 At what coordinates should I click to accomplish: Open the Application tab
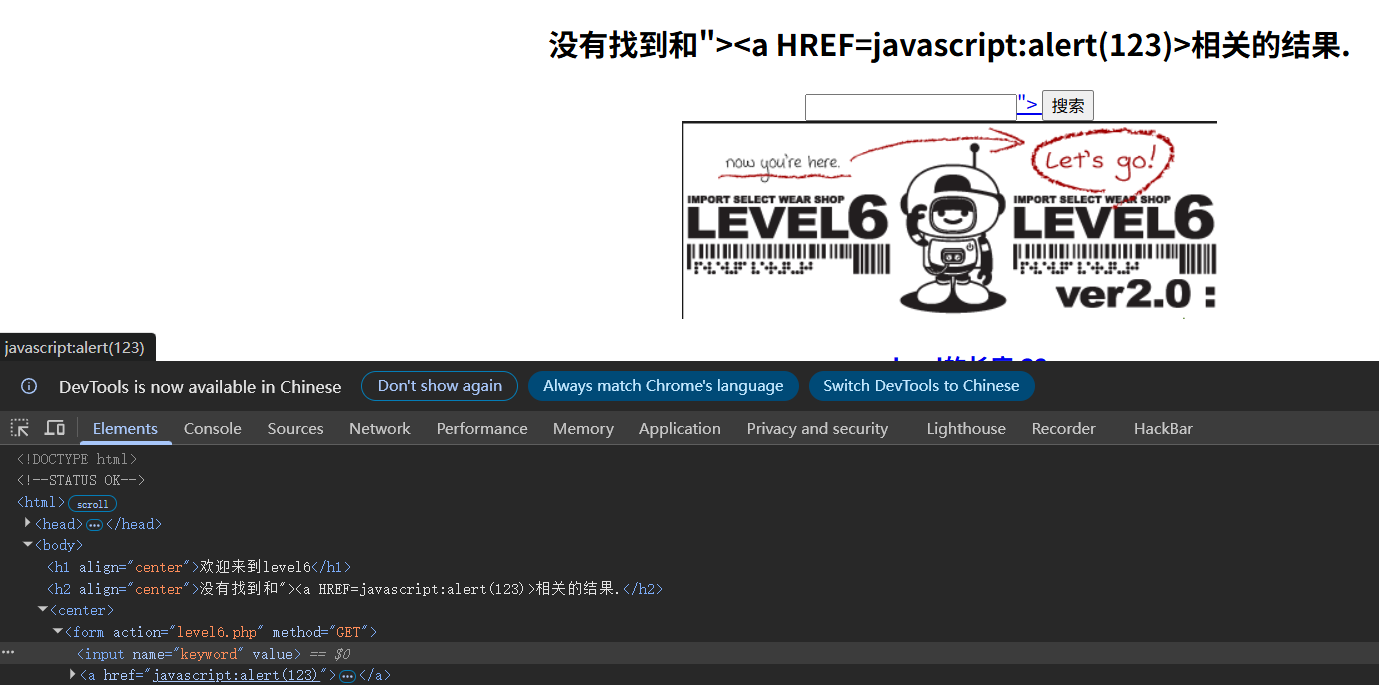coord(680,428)
